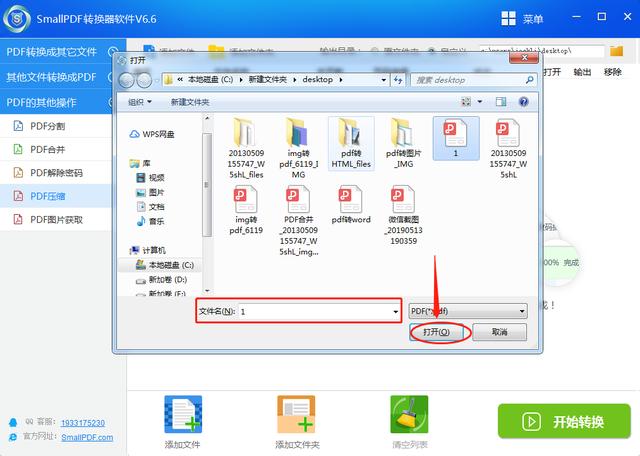640x456 pixels.
Task: Select 计算机 in navigation pane
Action: (147, 250)
